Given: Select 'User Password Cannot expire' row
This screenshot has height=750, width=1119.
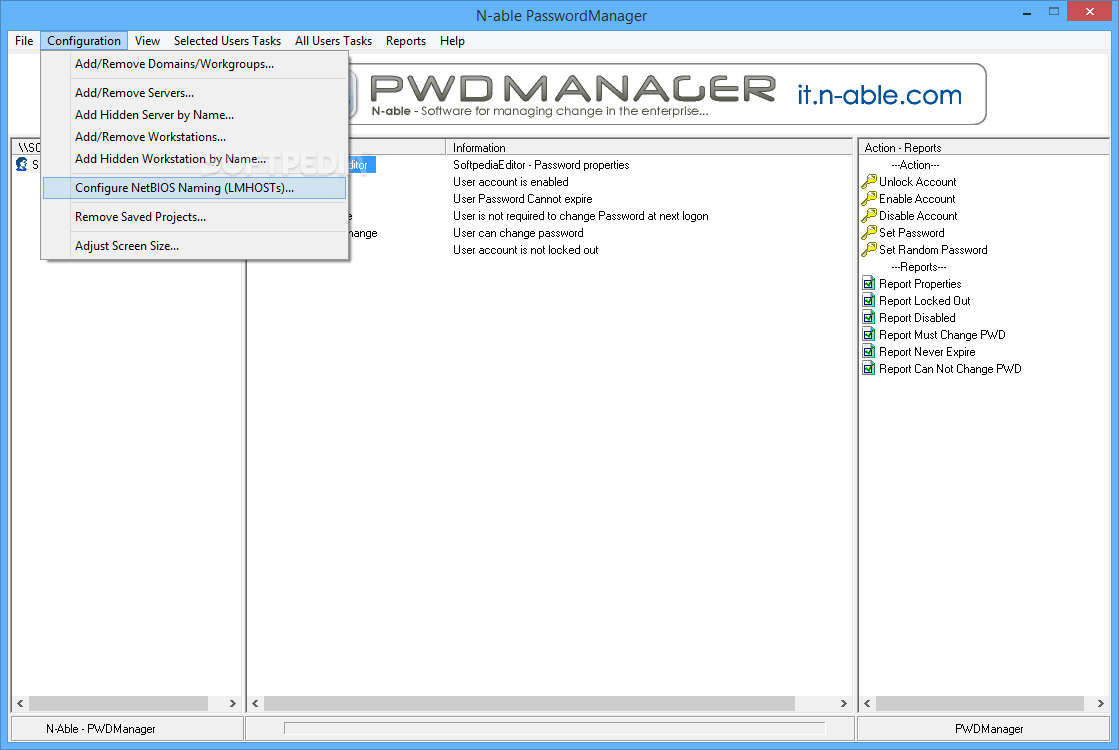Looking at the screenshot, I should [522, 199].
